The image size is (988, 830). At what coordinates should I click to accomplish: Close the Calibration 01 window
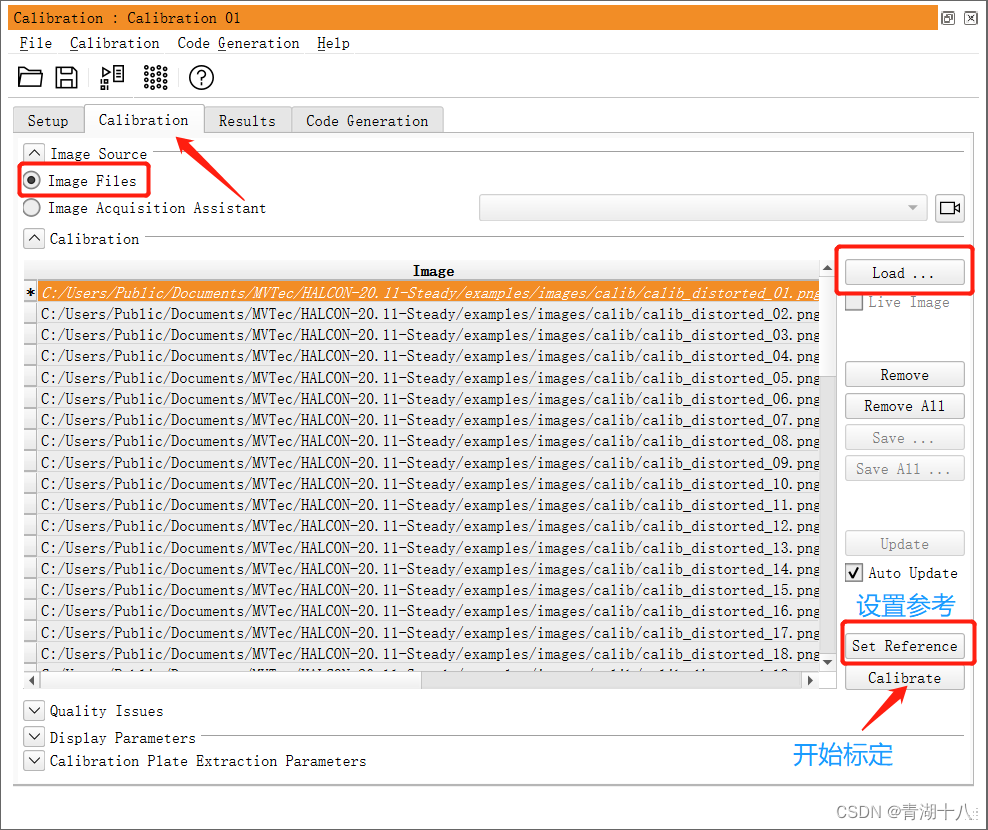[971, 18]
